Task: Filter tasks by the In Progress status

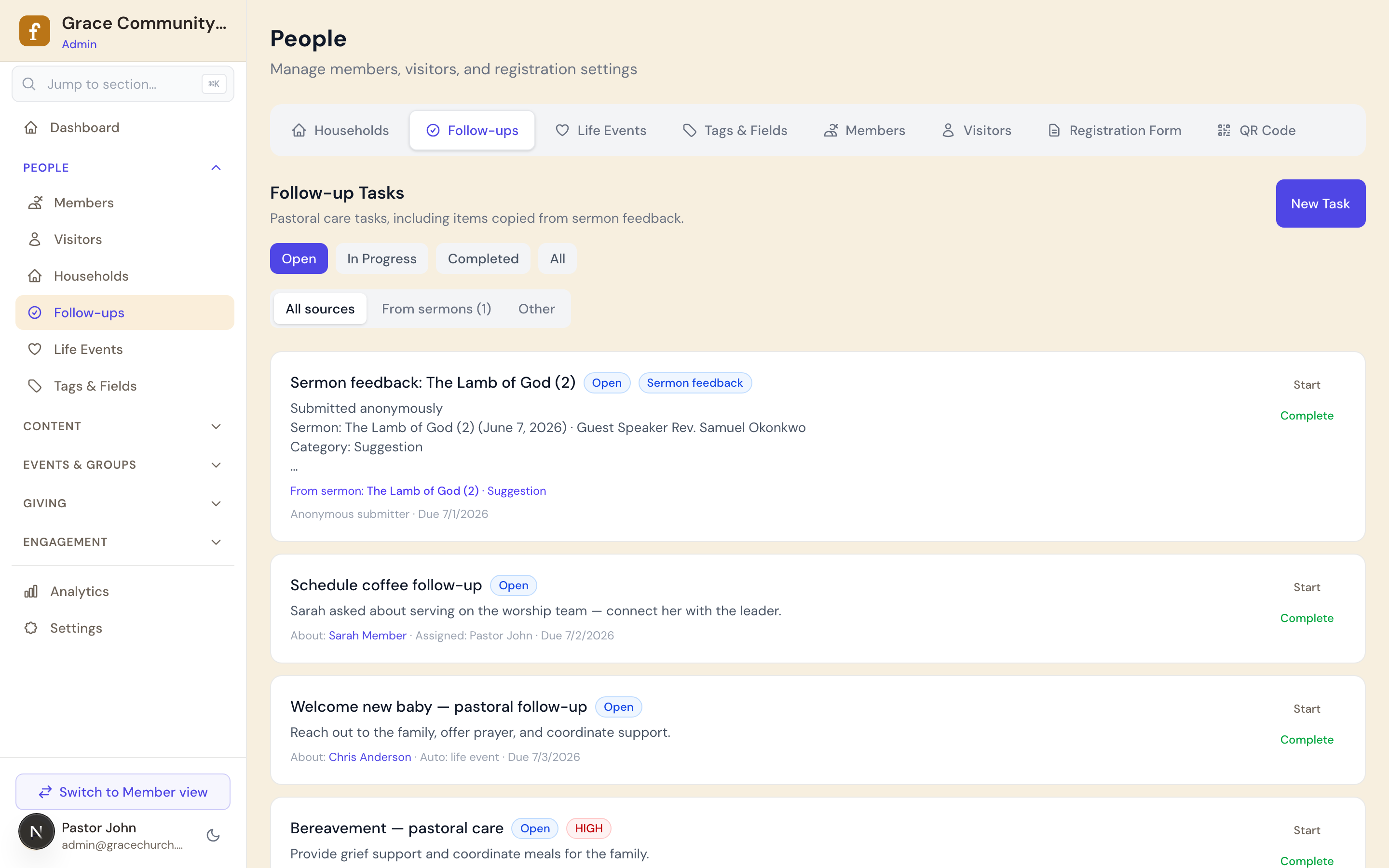Action: pos(381,259)
